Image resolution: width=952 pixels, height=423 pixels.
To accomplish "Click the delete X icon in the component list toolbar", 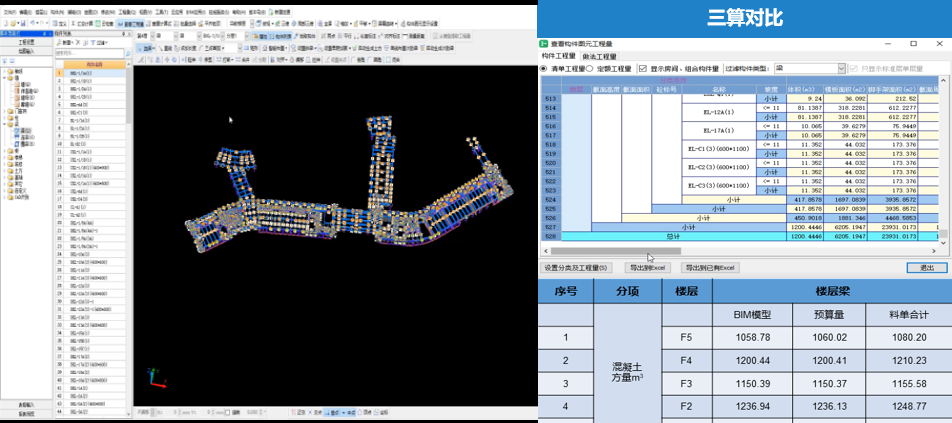I will tap(78, 42).
